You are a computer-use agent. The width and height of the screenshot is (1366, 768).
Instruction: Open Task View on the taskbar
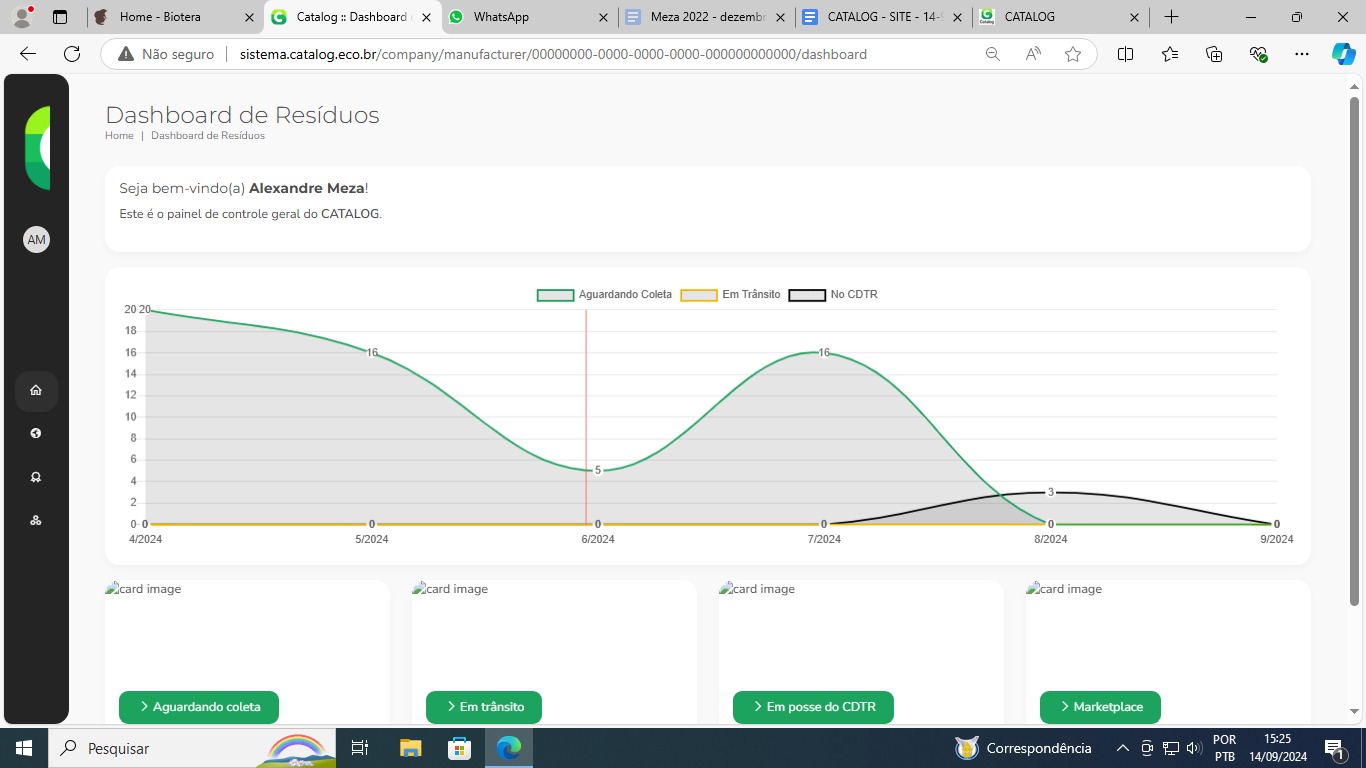[x=360, y=748]
